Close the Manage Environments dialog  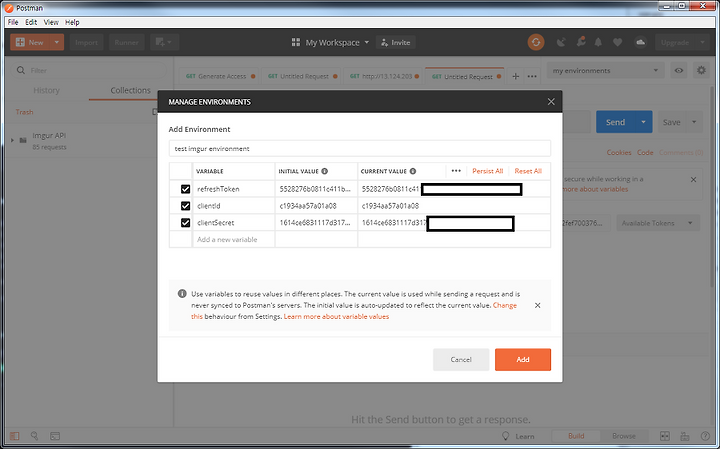[551, 102]
